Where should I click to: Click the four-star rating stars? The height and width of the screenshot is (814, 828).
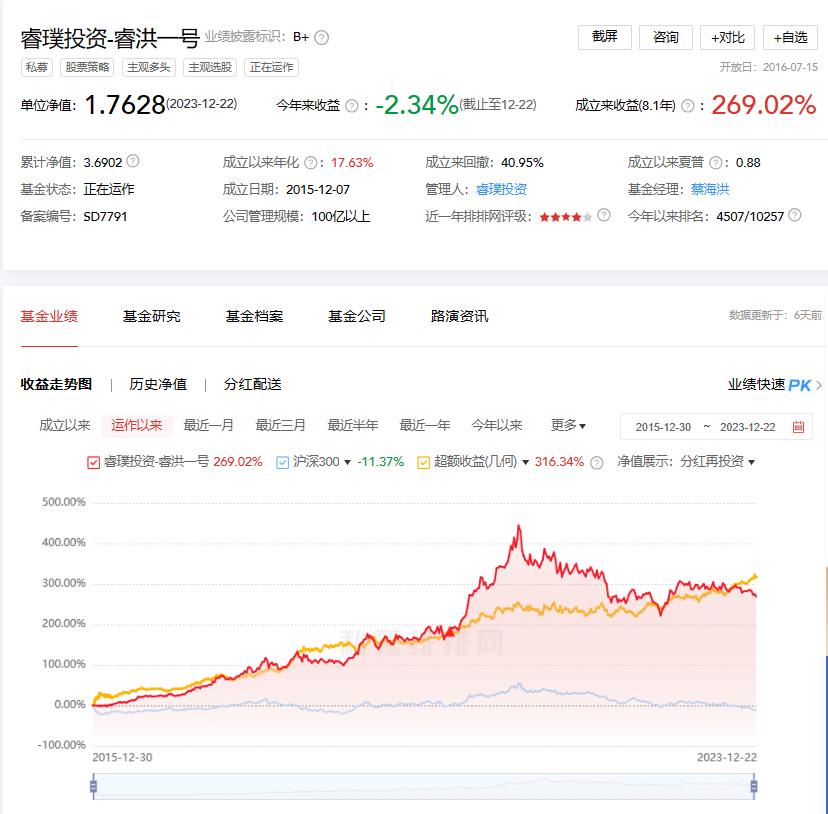(565, 217)
